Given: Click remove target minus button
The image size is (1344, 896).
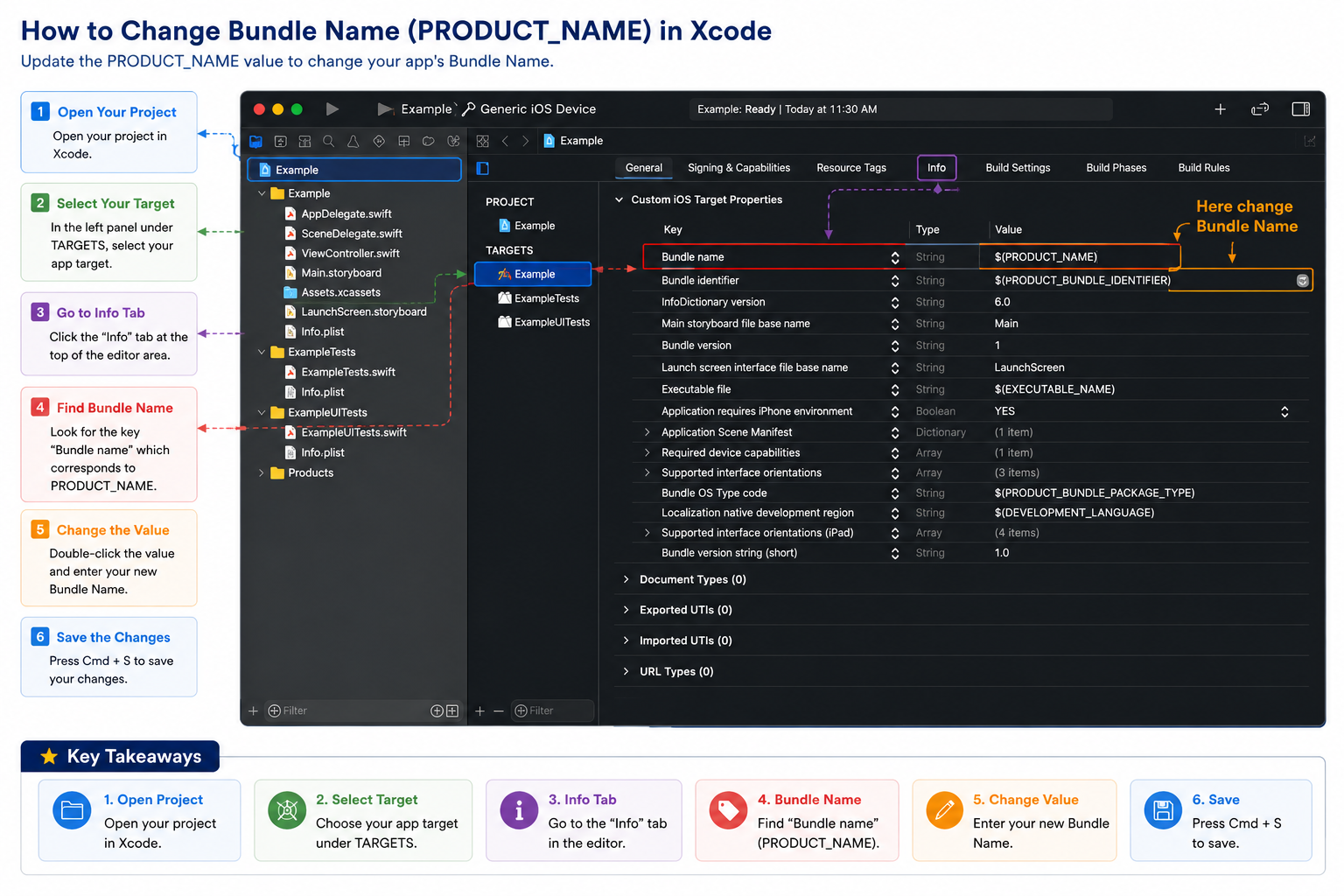Looking at the screenshot, I should click(499, 710).
